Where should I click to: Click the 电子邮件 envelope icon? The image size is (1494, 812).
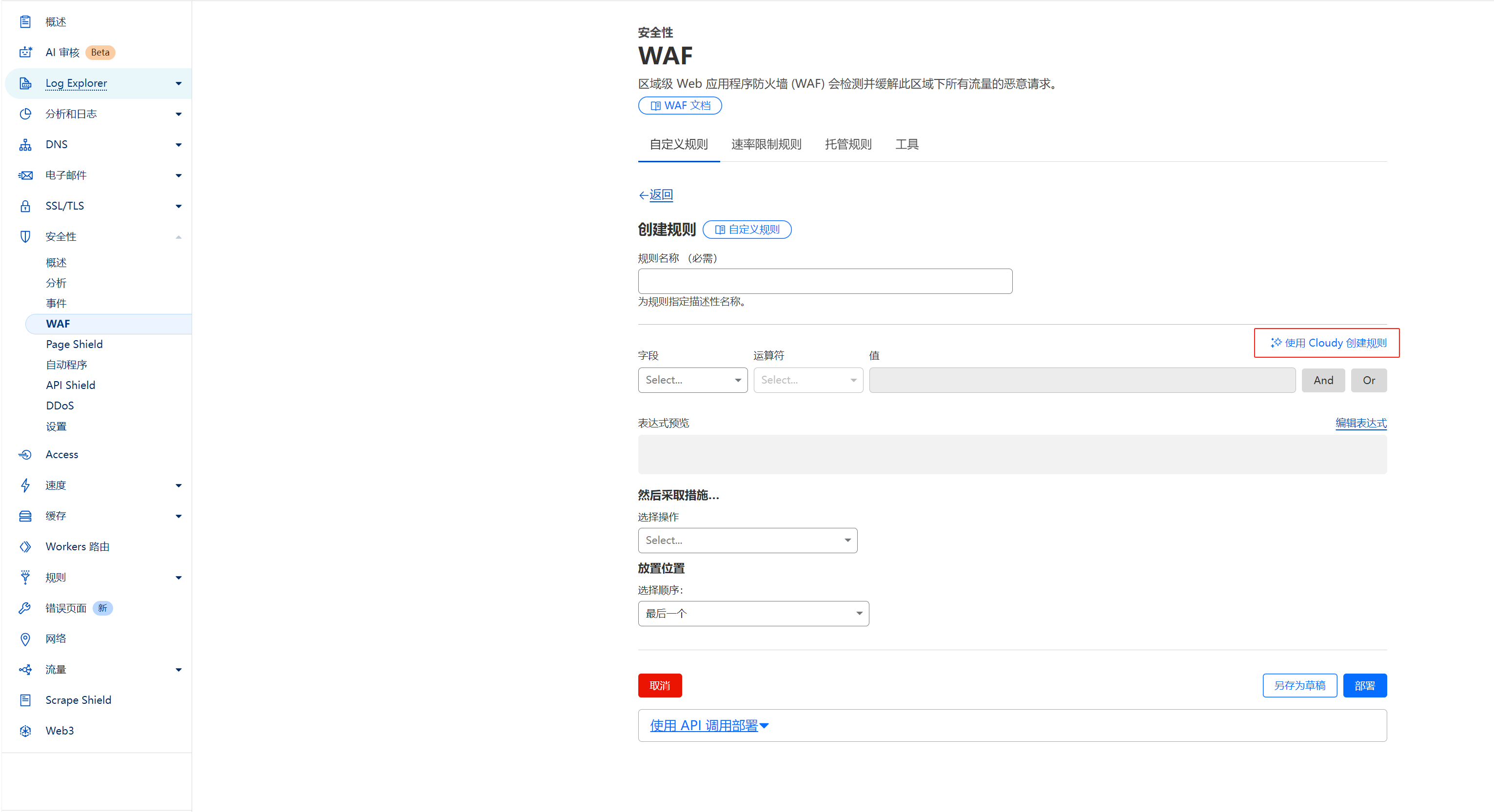pos(25,175)
